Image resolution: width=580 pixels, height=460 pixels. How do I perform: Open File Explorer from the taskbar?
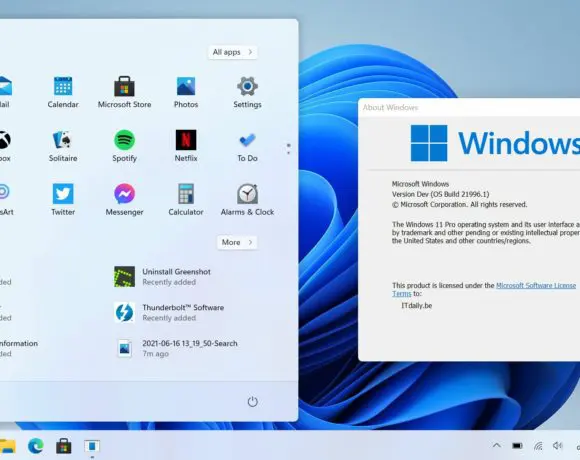7,446
